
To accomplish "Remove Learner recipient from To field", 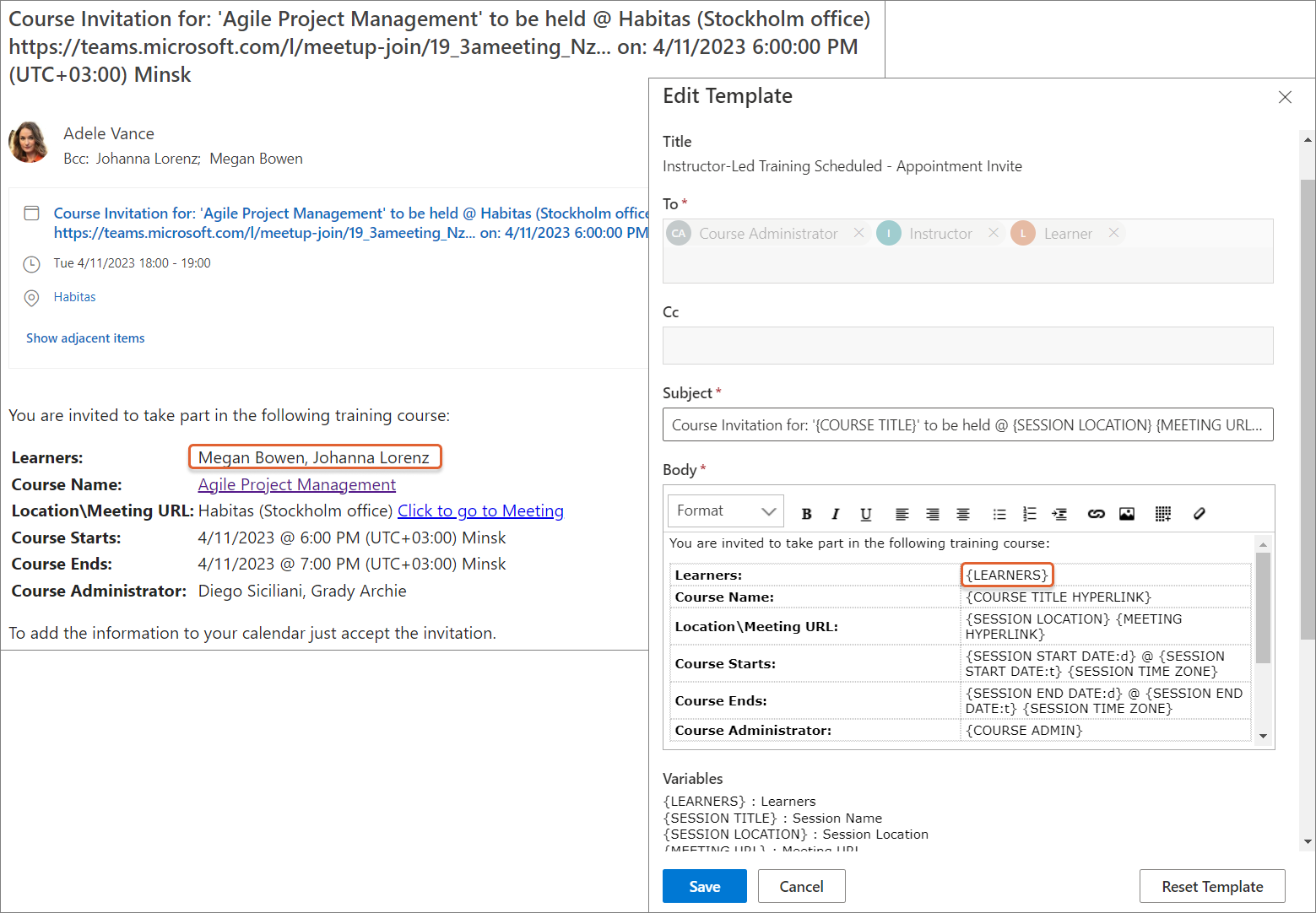I will point(1113,233).
